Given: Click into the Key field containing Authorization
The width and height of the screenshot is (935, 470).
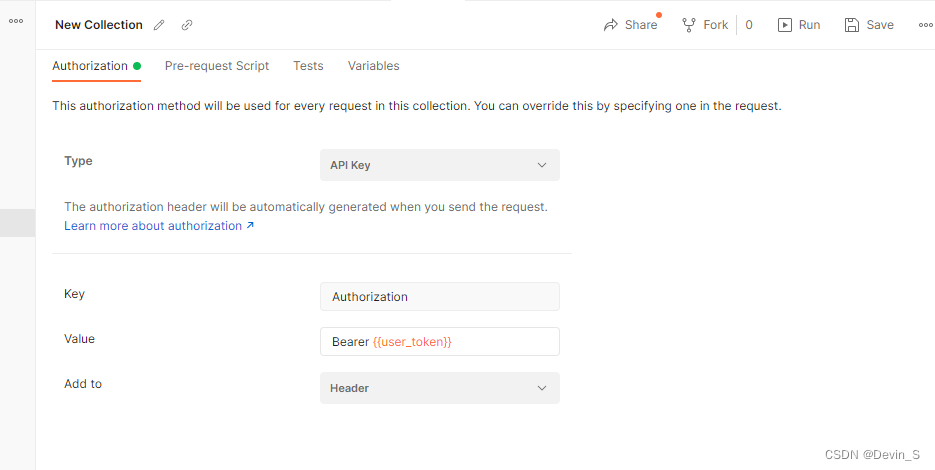Looking at the screenshot, I should pyautogui.click(x=439, y=297).
